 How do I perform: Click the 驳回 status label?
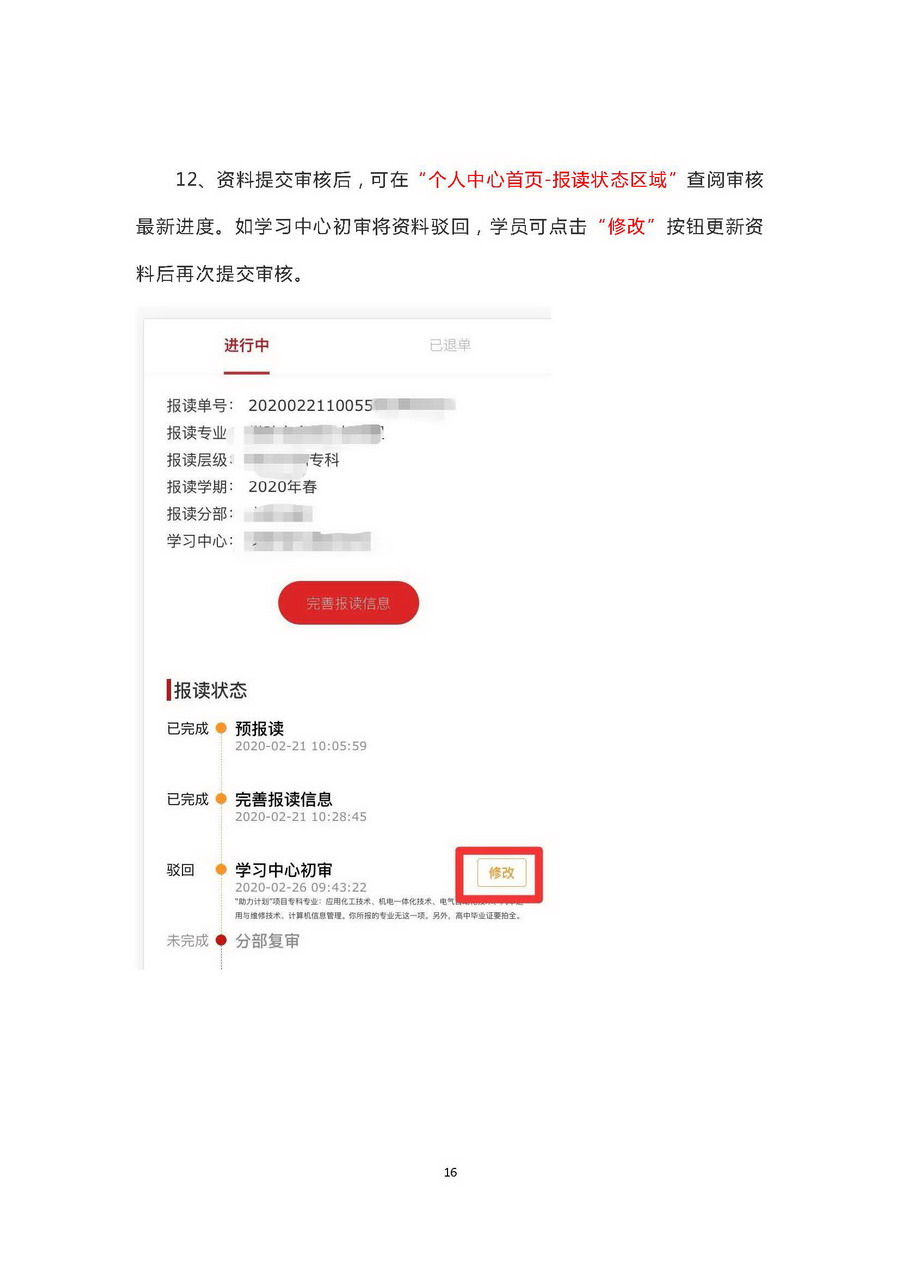click(181, 870)
